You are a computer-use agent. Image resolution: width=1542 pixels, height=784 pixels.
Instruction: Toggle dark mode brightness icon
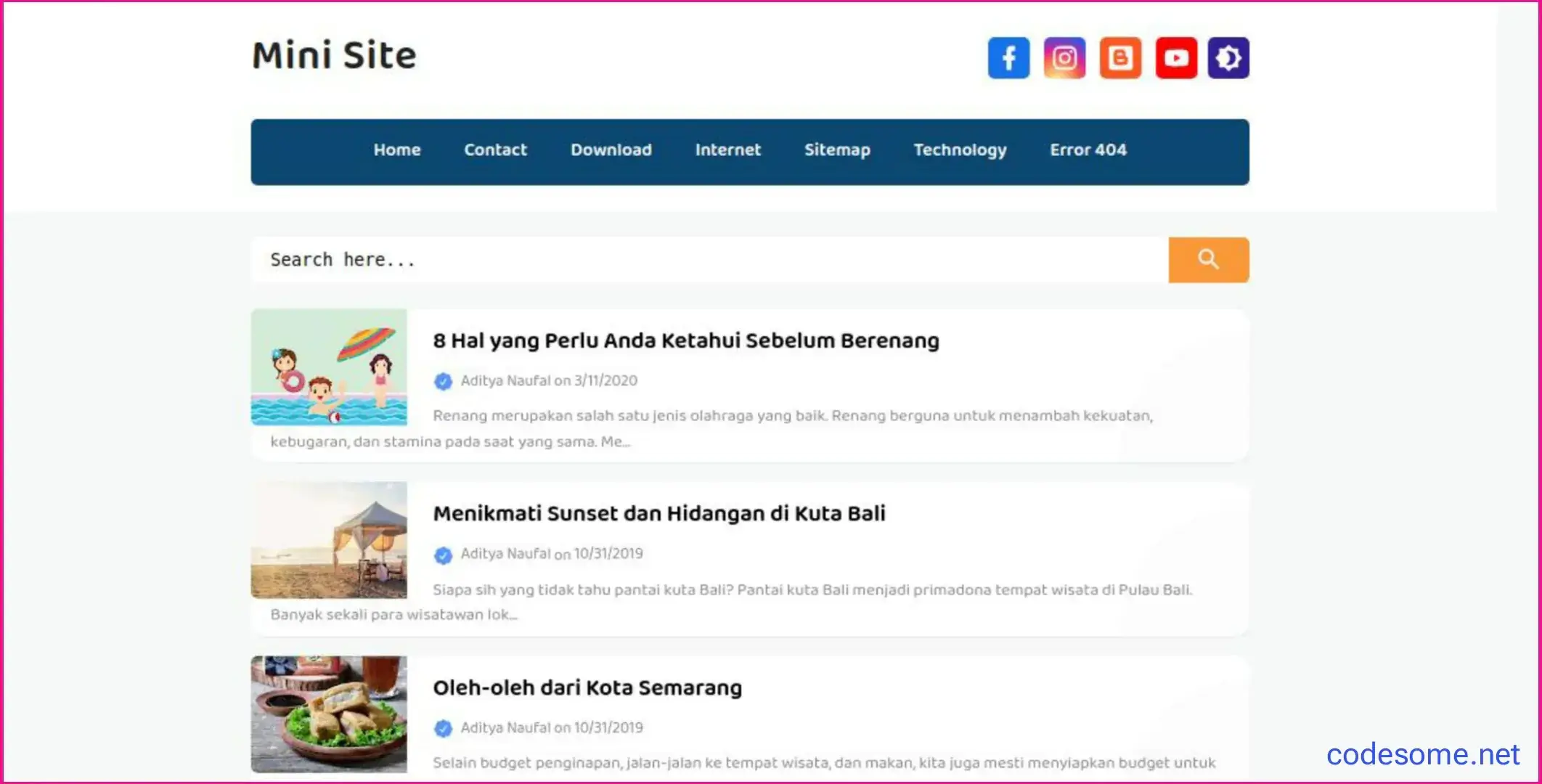coord(1228,57)
